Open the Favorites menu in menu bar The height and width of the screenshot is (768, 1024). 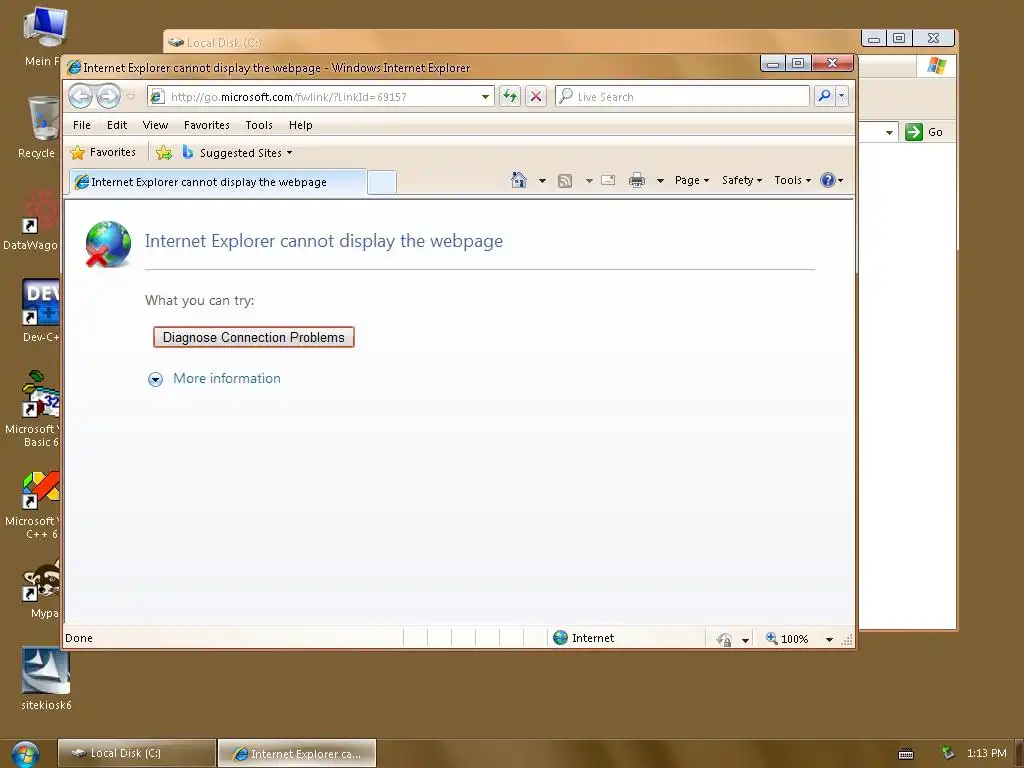[x=206, y=125]
